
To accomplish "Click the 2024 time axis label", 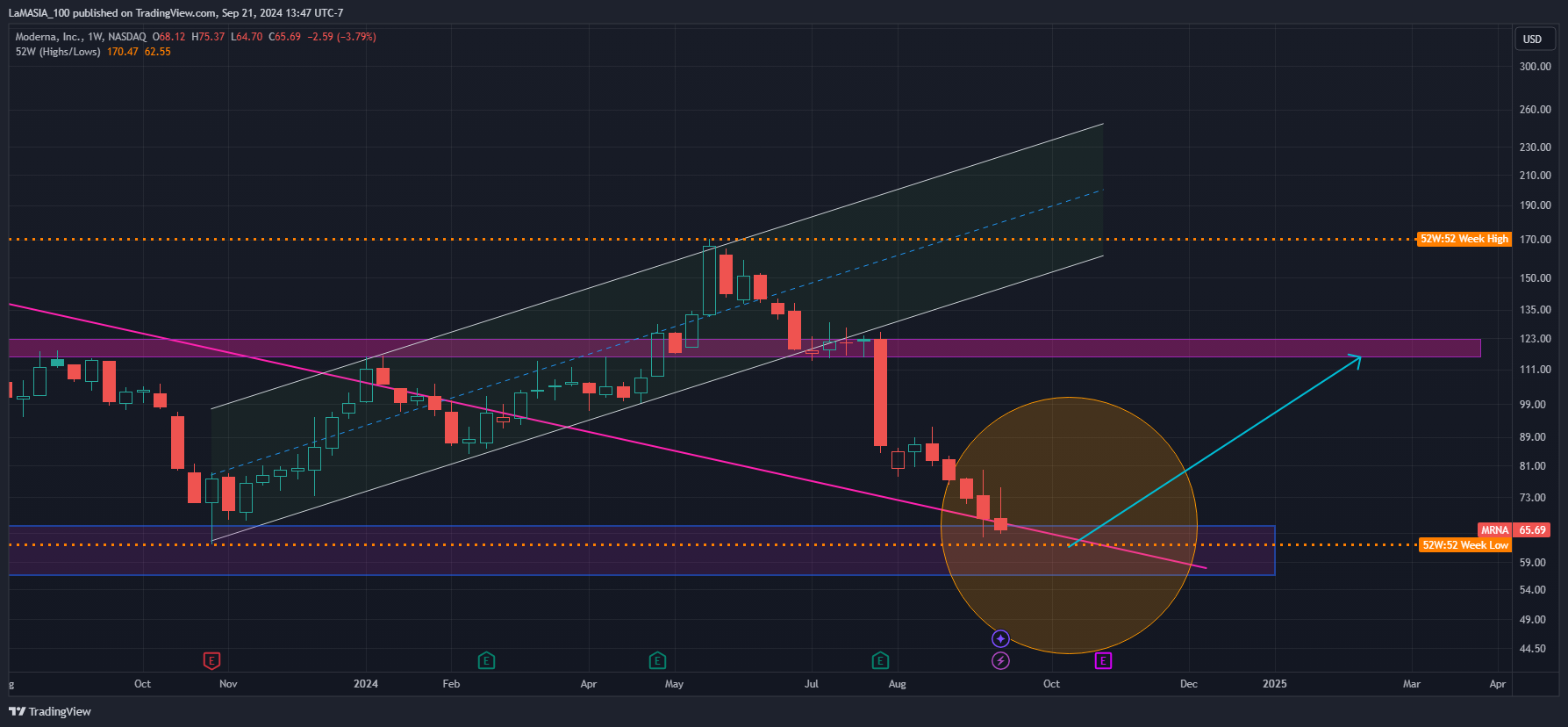I will 366,684.
